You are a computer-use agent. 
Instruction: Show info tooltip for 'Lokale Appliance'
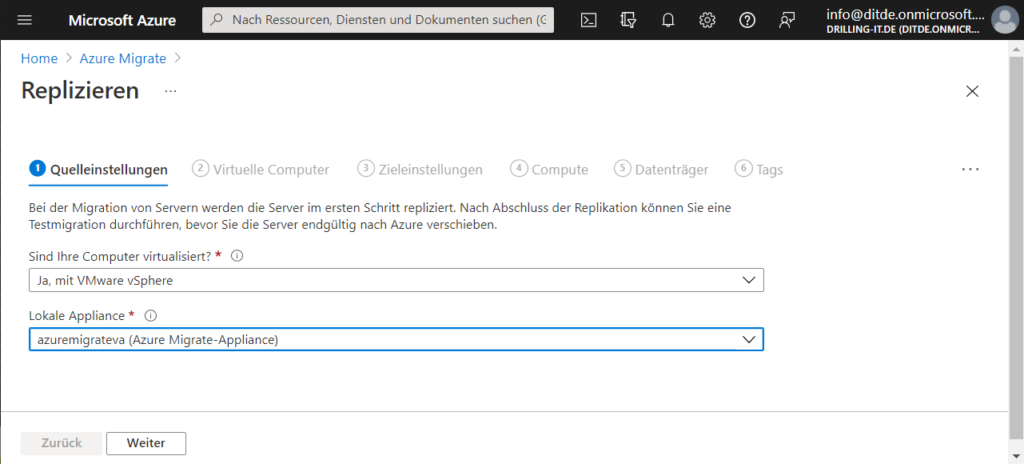tap(151, 316)
